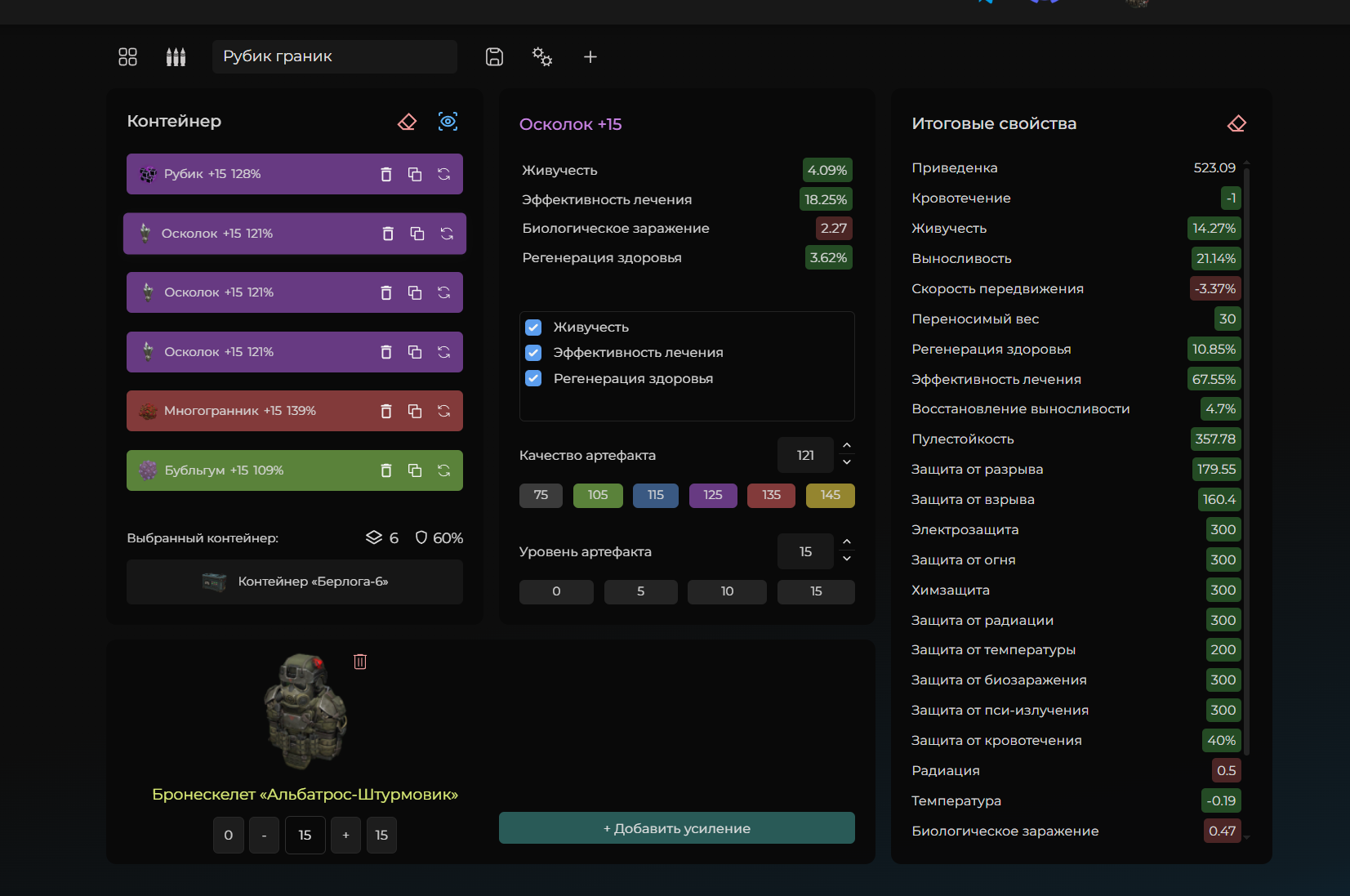
Task: Add a new build with plus icon
Action: pos(590,56)
